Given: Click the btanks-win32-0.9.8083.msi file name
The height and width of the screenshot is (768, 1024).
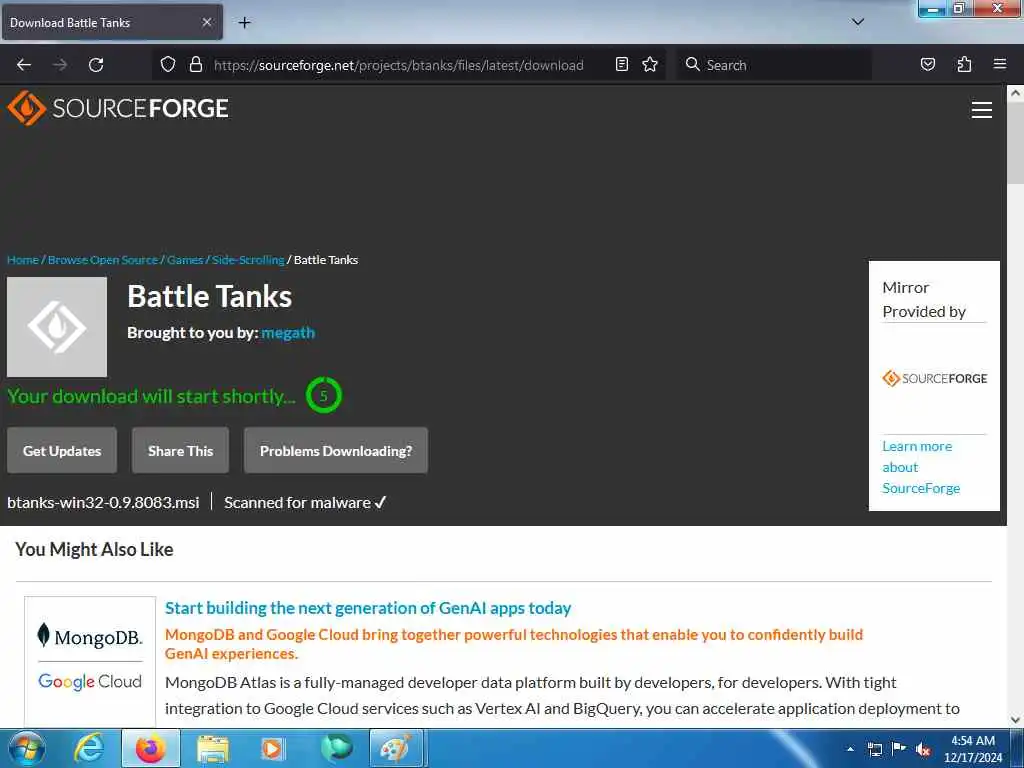Looking at the screenshot, I should pos(103,503).
